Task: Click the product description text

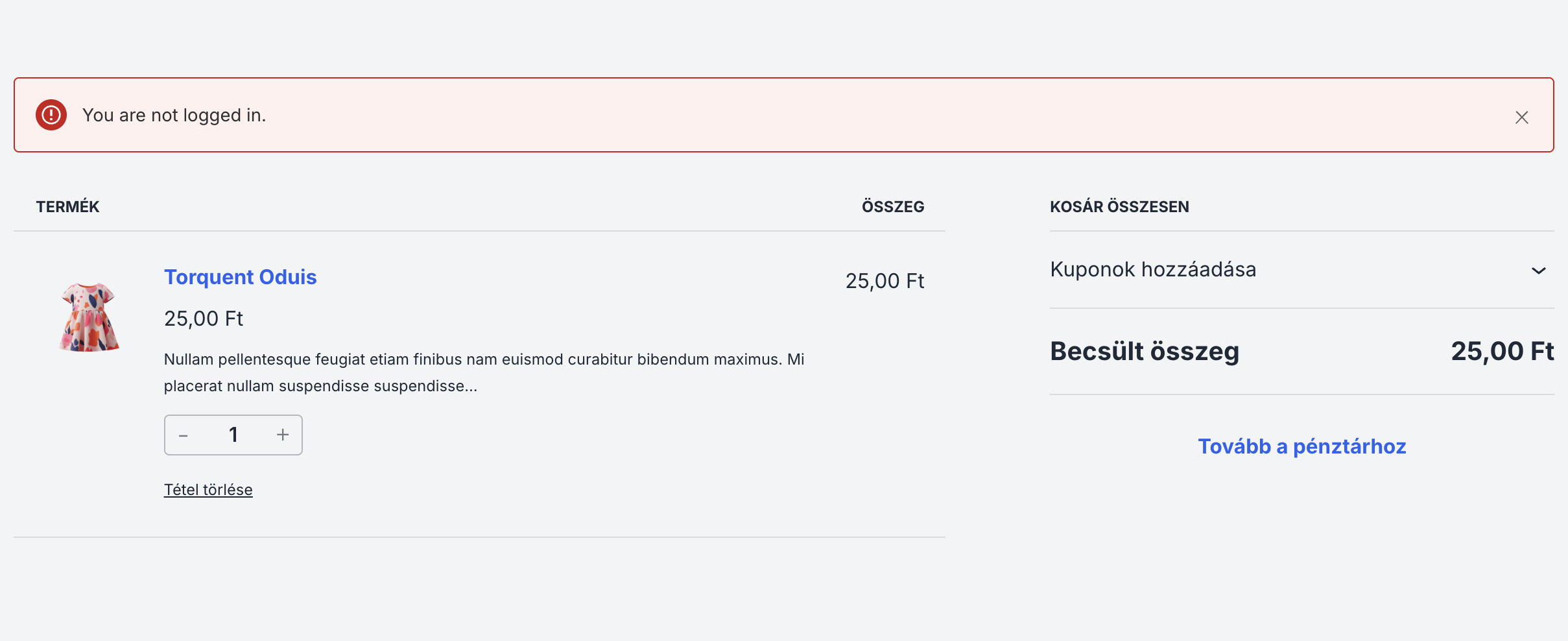Action: (x=484, y=372)
